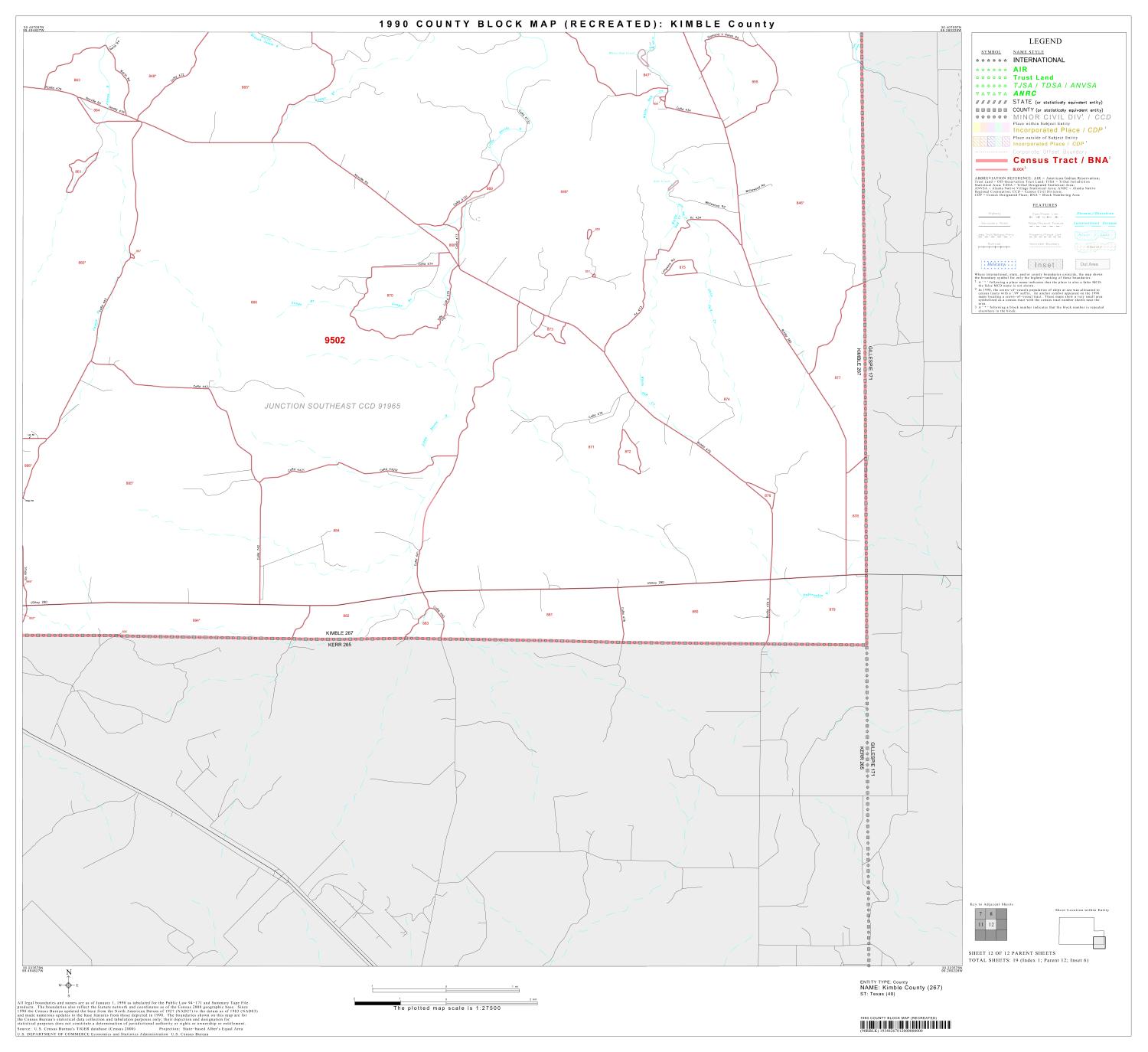
Task: Select the green AIR boundary symbol
Action: [x=990, y=70]
